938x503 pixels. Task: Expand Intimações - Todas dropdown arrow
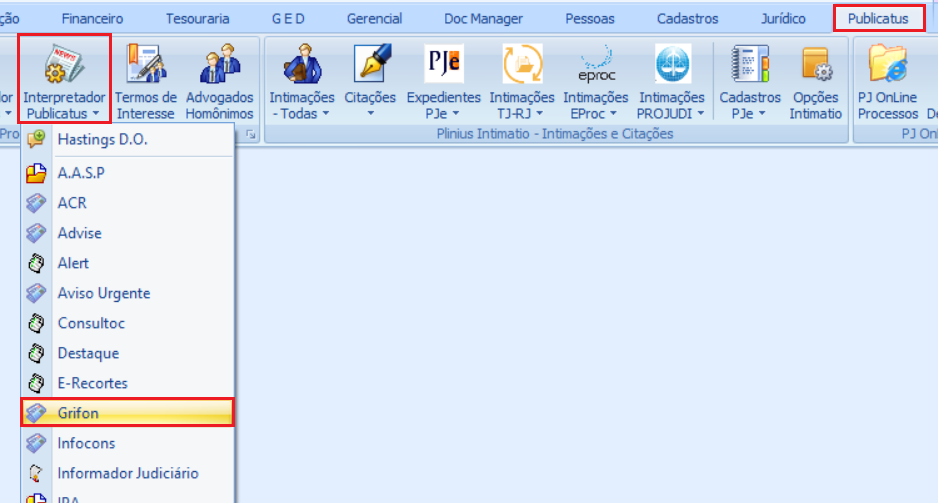(x=326, y=114)
